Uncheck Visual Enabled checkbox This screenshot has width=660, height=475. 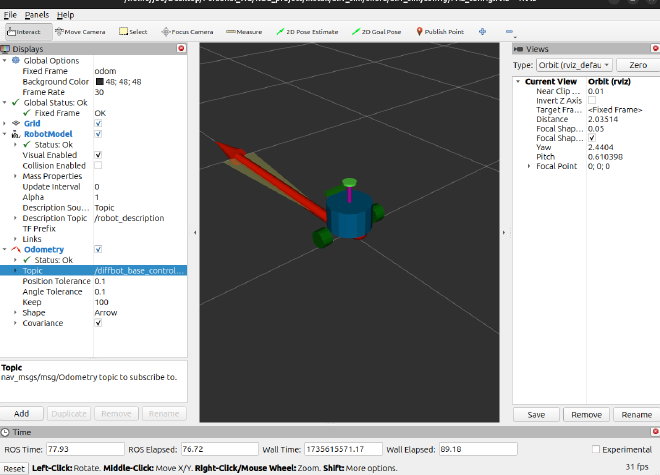98,155
